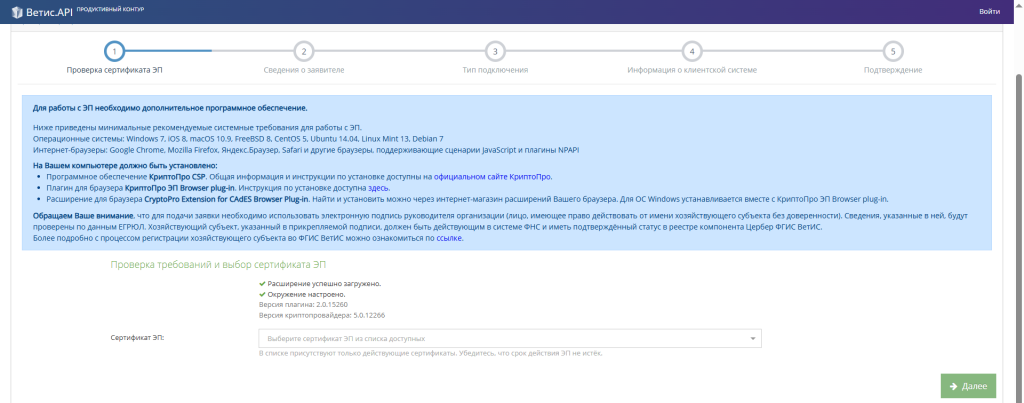1024x403 pixels.
Task: Click the Далее button
Action: coord(968,386)
